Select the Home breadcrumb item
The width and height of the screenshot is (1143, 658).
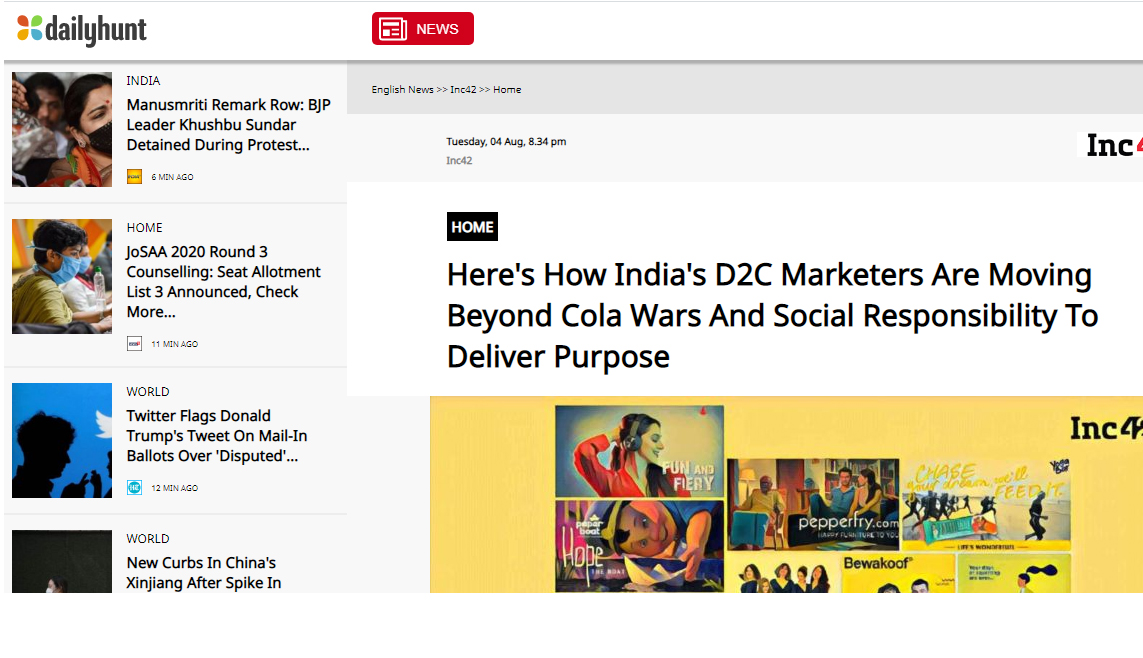(507, 90)
